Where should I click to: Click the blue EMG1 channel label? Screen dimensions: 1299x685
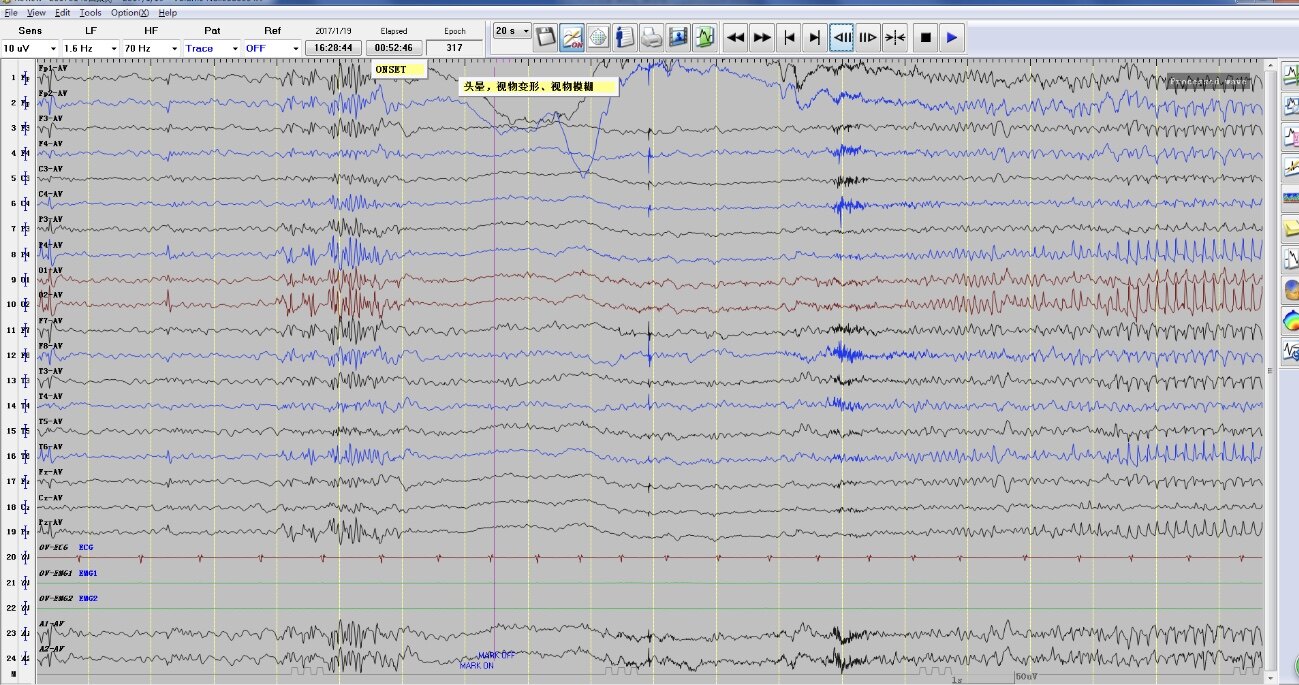(88, 573)
